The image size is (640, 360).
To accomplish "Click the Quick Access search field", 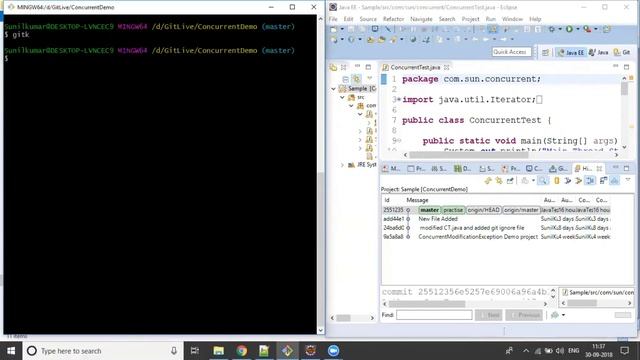I will coord(511,52).
